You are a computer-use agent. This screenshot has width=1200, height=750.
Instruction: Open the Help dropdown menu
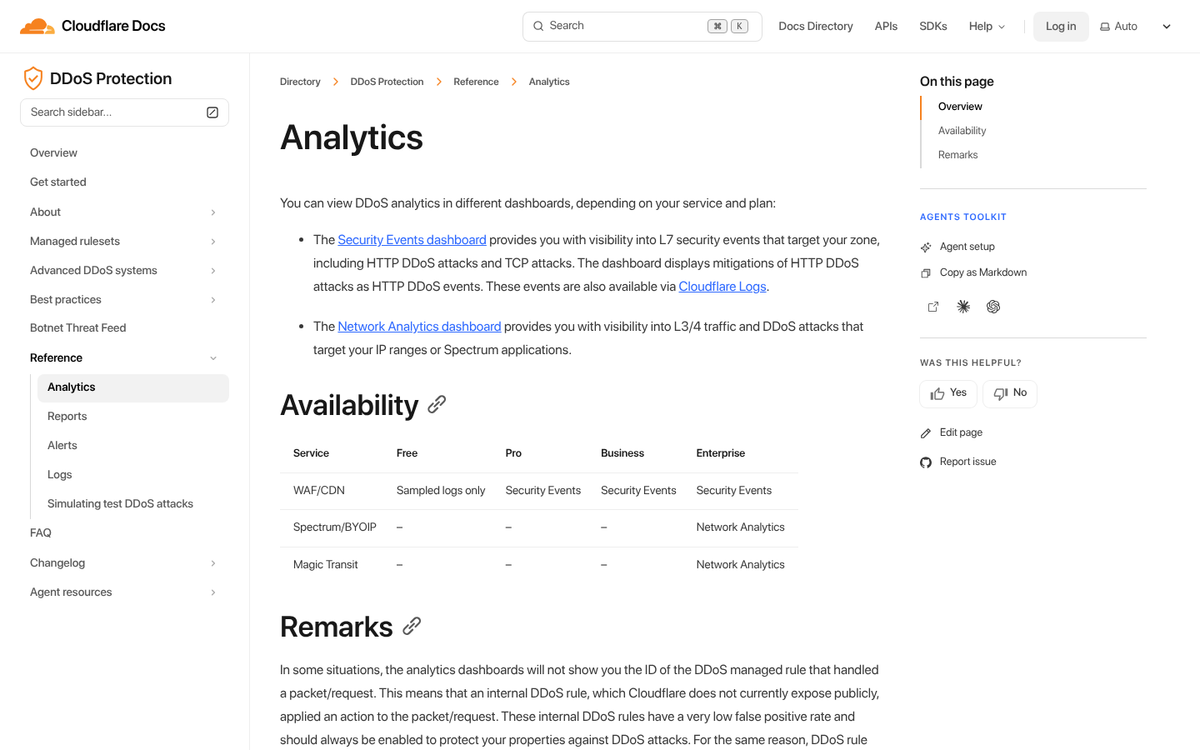(986, 27)
